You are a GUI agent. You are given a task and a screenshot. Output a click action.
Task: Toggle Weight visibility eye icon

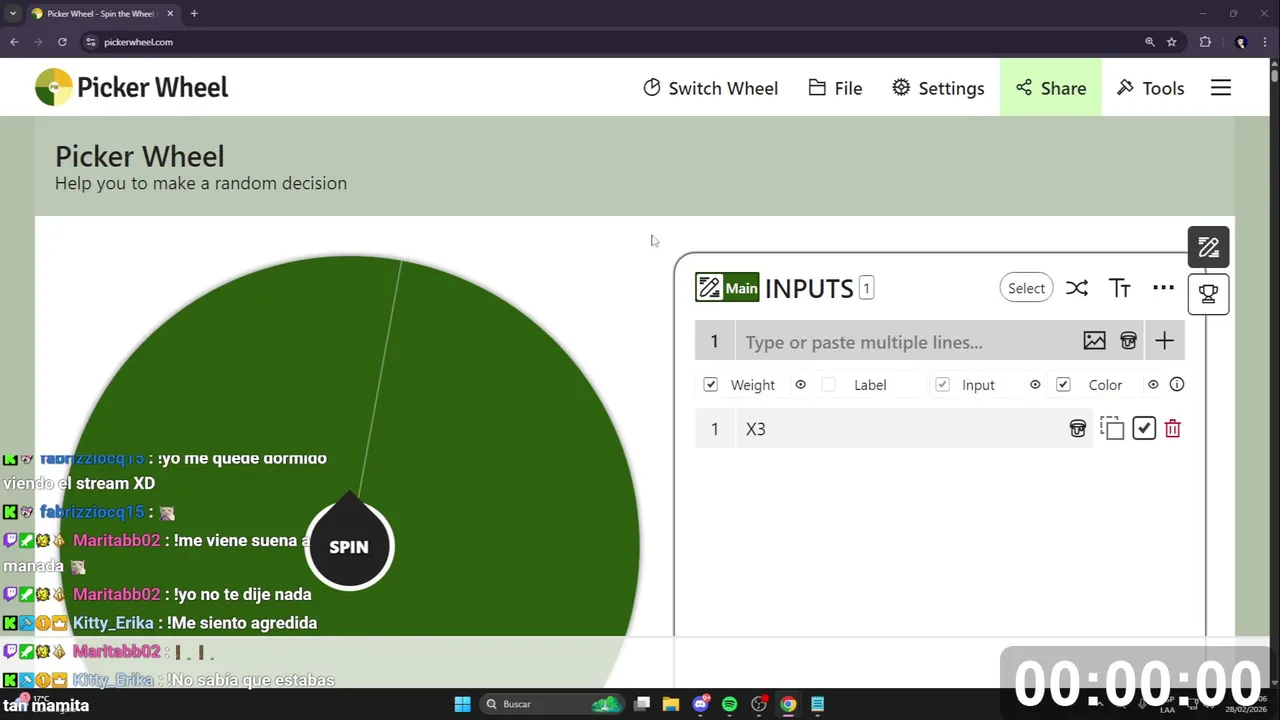800,384
